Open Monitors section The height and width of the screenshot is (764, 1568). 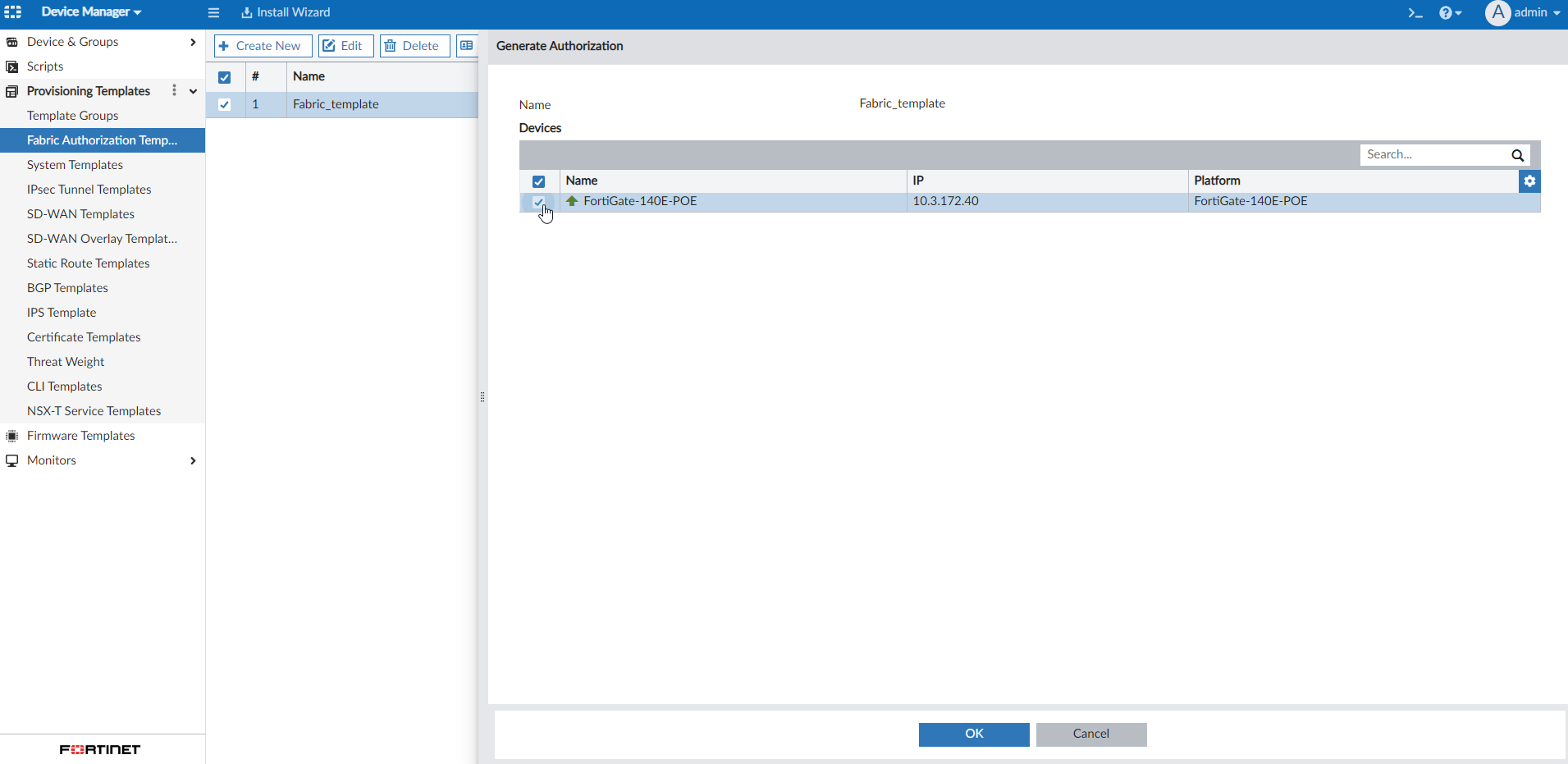click(x=52, y=460)
